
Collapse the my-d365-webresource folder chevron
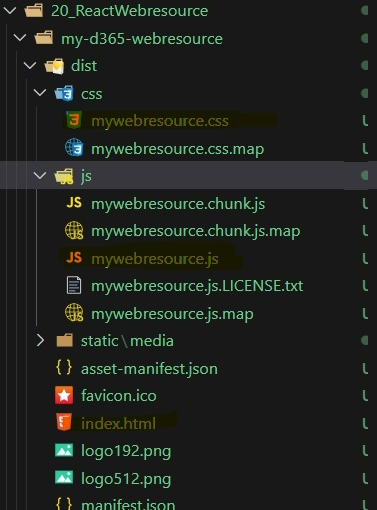pos(20,38)
